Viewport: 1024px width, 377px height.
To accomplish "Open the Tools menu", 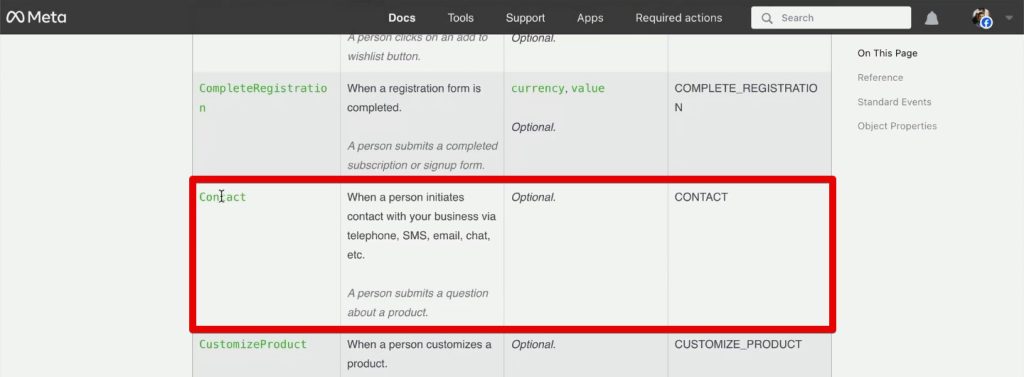I will click(x=460, y=18).
